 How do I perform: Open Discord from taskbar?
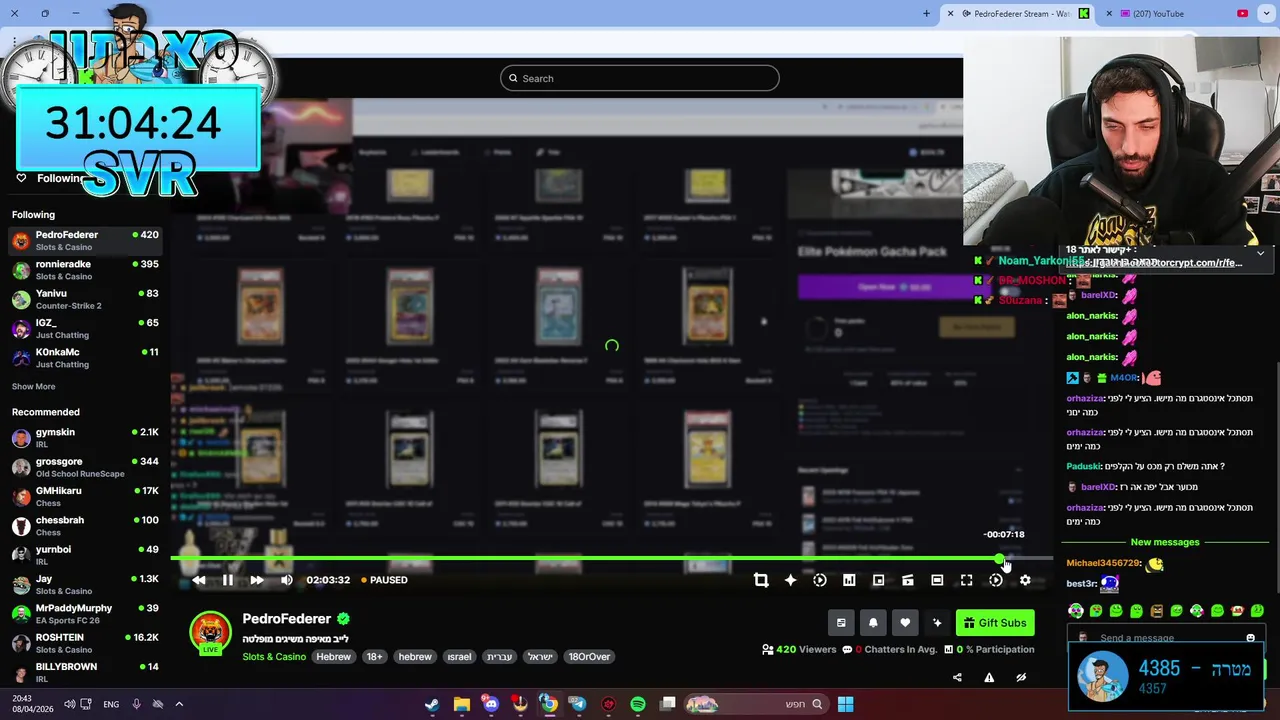490,704
